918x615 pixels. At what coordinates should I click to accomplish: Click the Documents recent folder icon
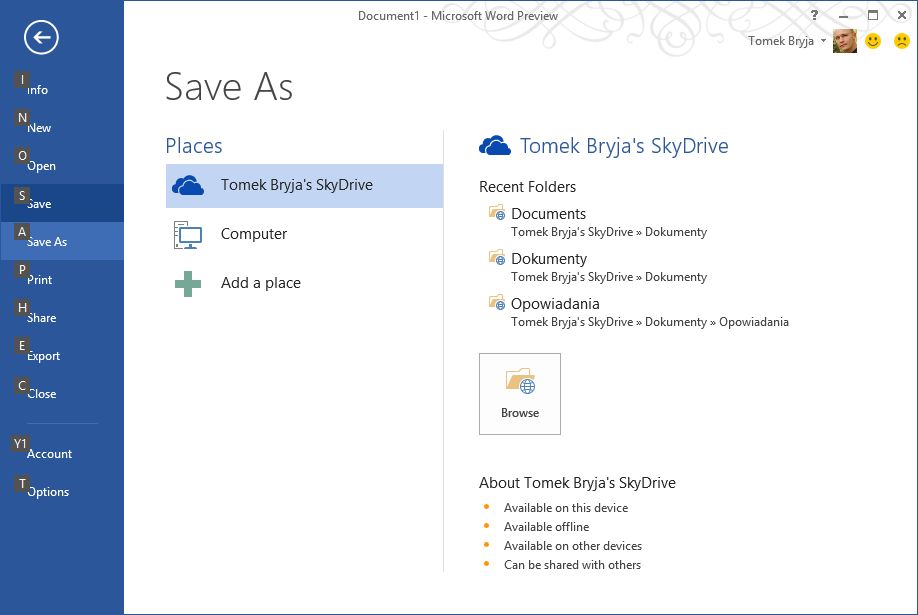pos(496,212)
